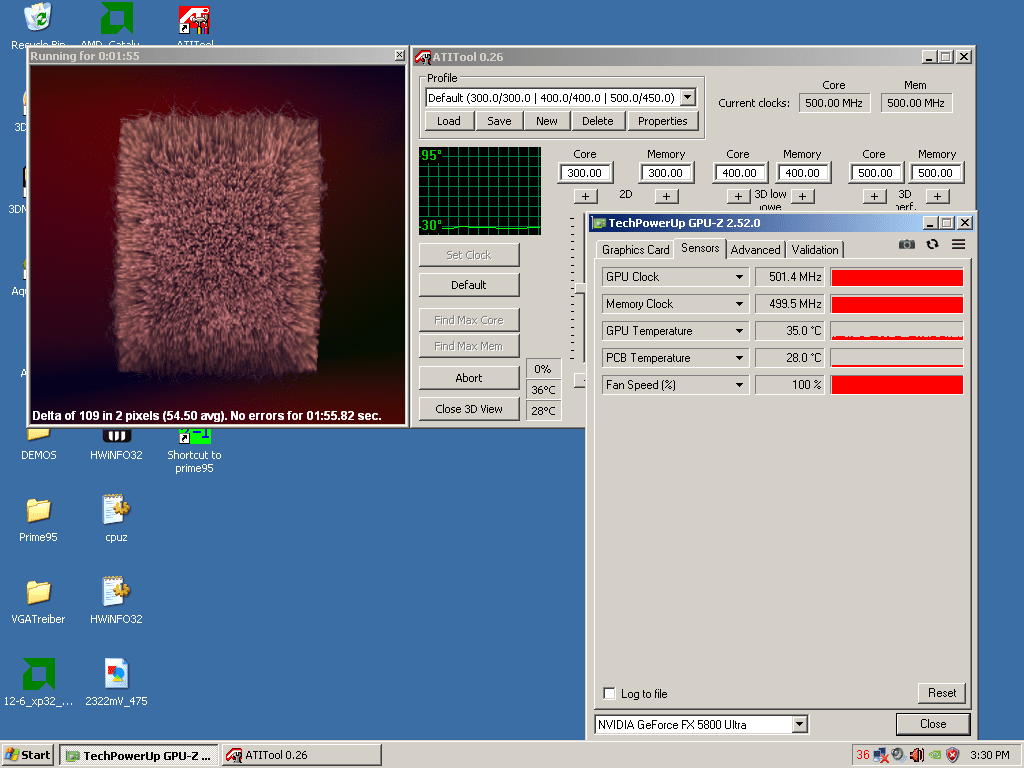Select the VGATreiber folder icon
Image resolution: width=1024 pixels, height=768 pixels.
(39, 592)
